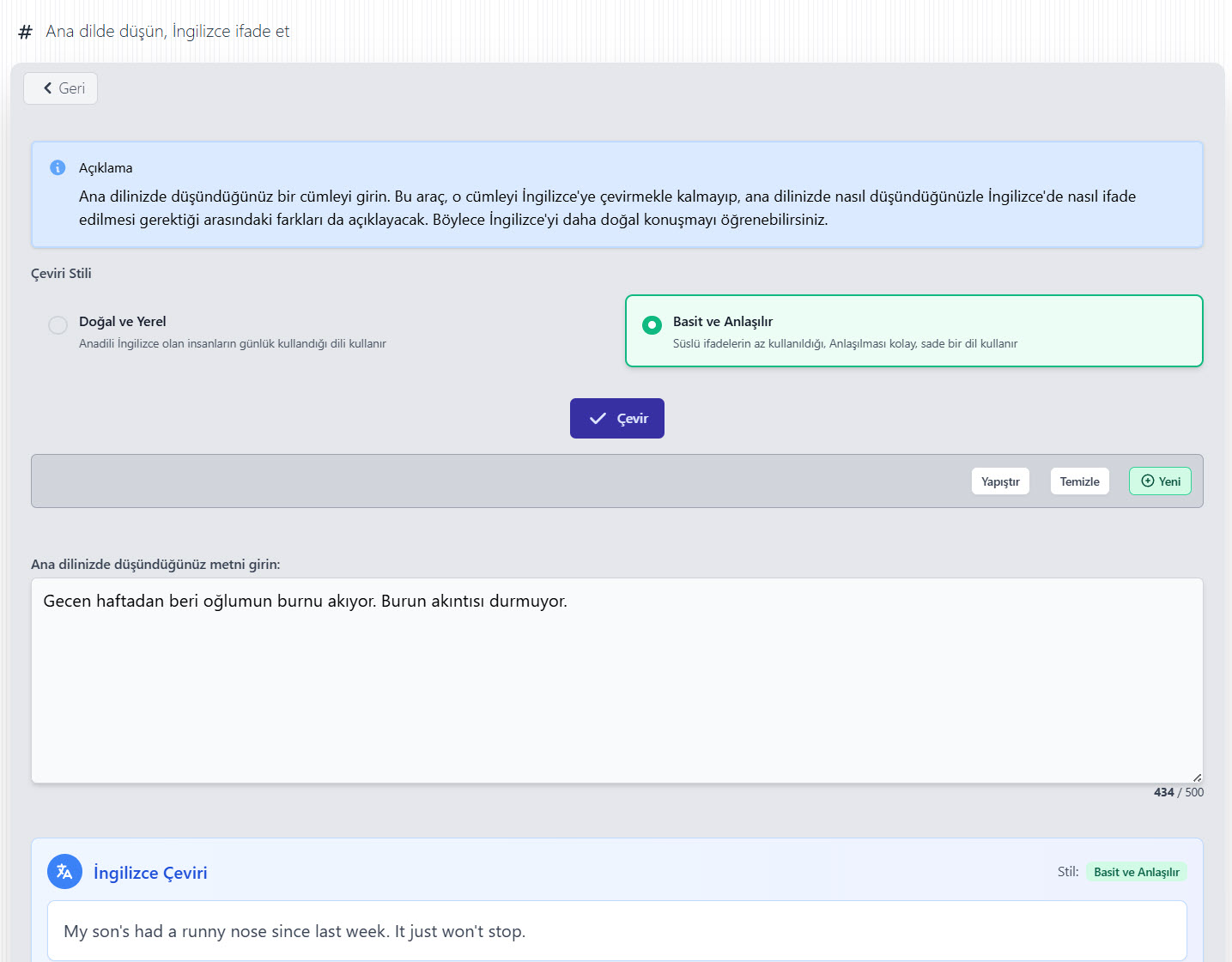Click the hash icon beside the page title
1232x962 pixels.
tap(26, 33)
